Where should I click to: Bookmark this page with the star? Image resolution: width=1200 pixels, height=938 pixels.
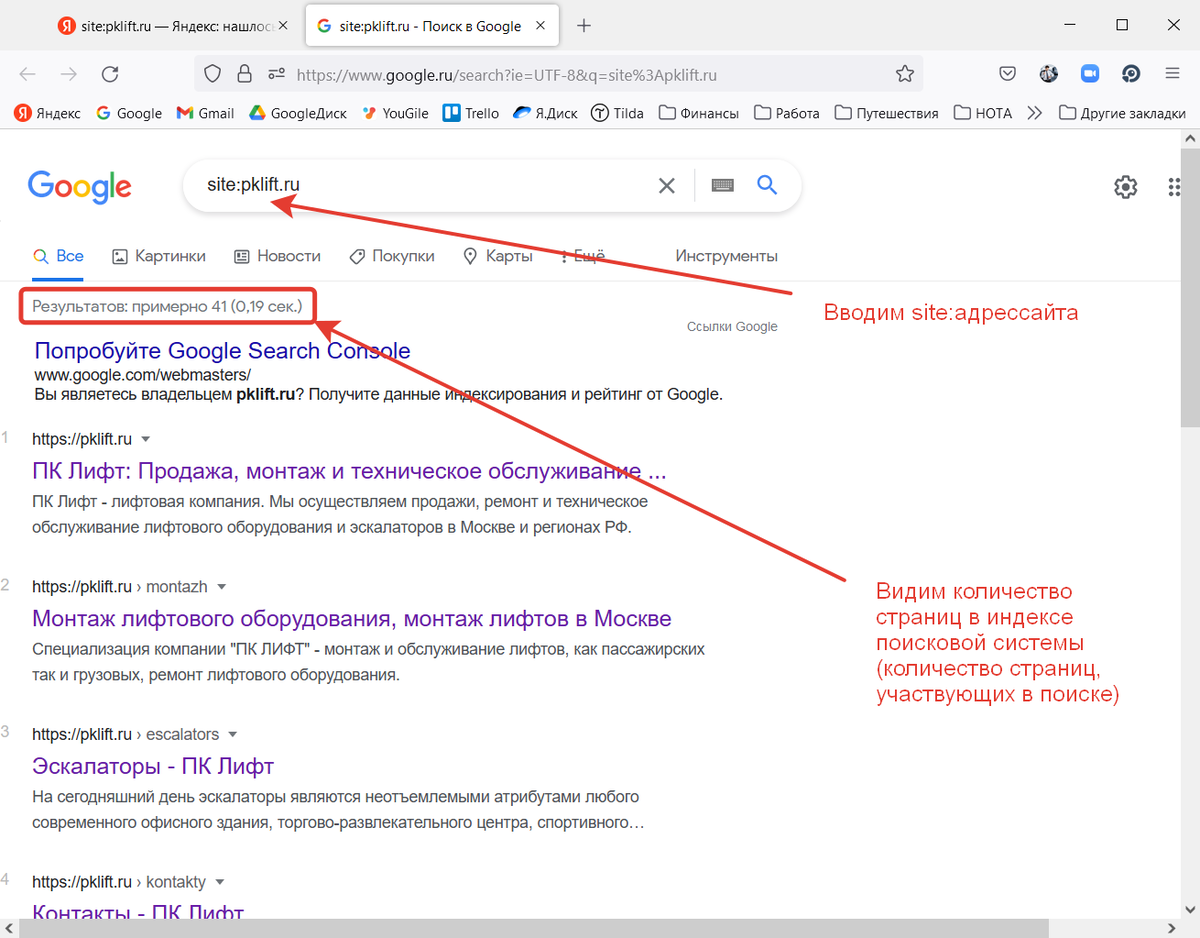click(x=905, y=73)
